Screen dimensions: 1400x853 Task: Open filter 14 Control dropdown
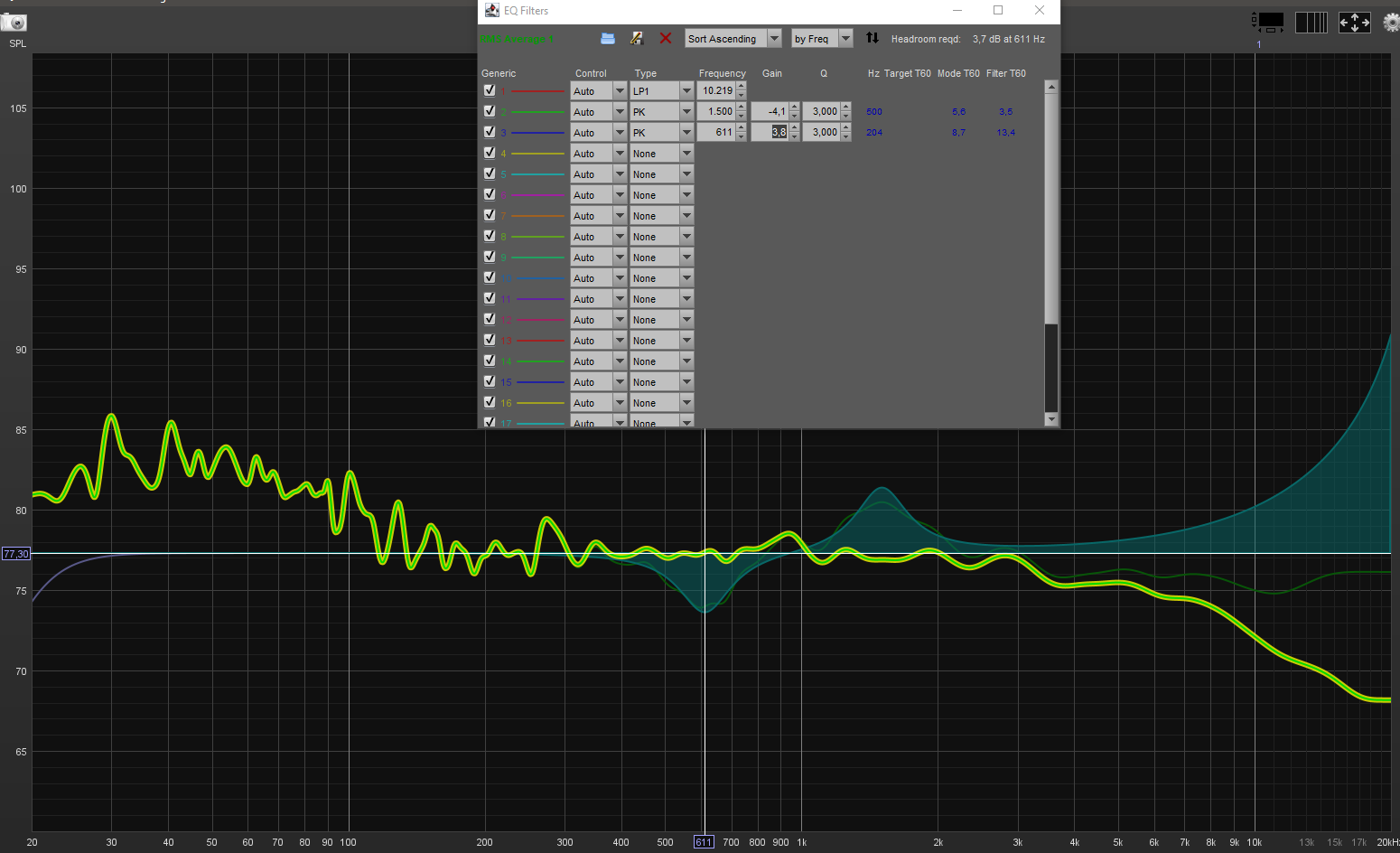click(598, 361)
